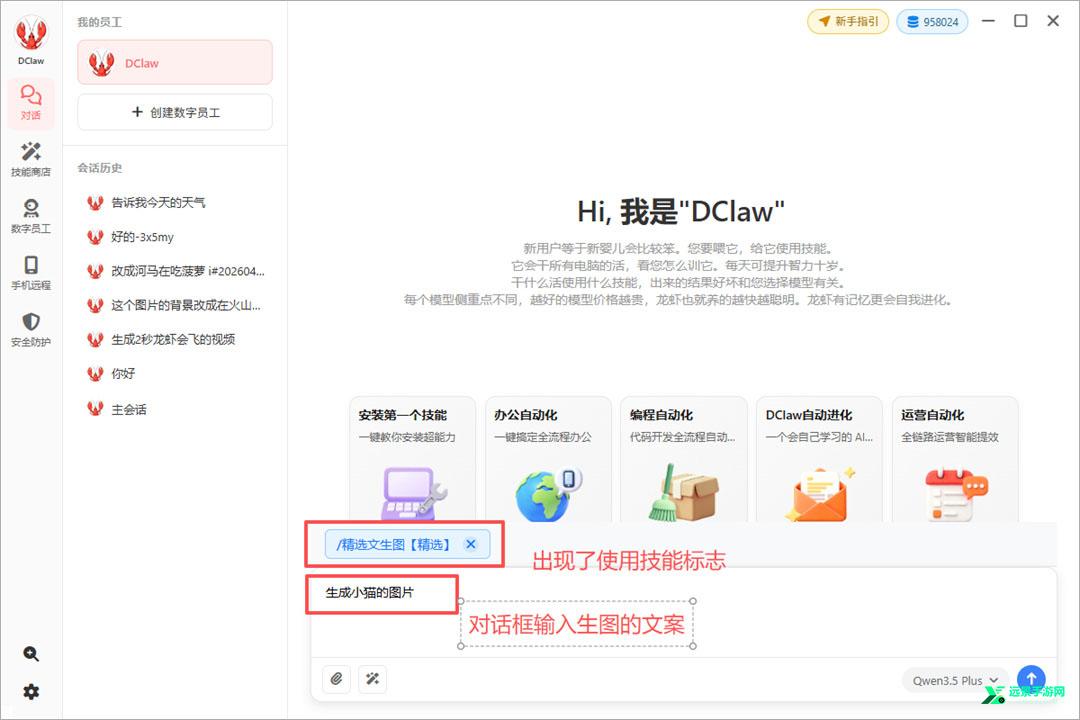Send the message with the blue arrow button
The width and height of the screenshot is (1080, 720).
click(x=1031, y=679)
